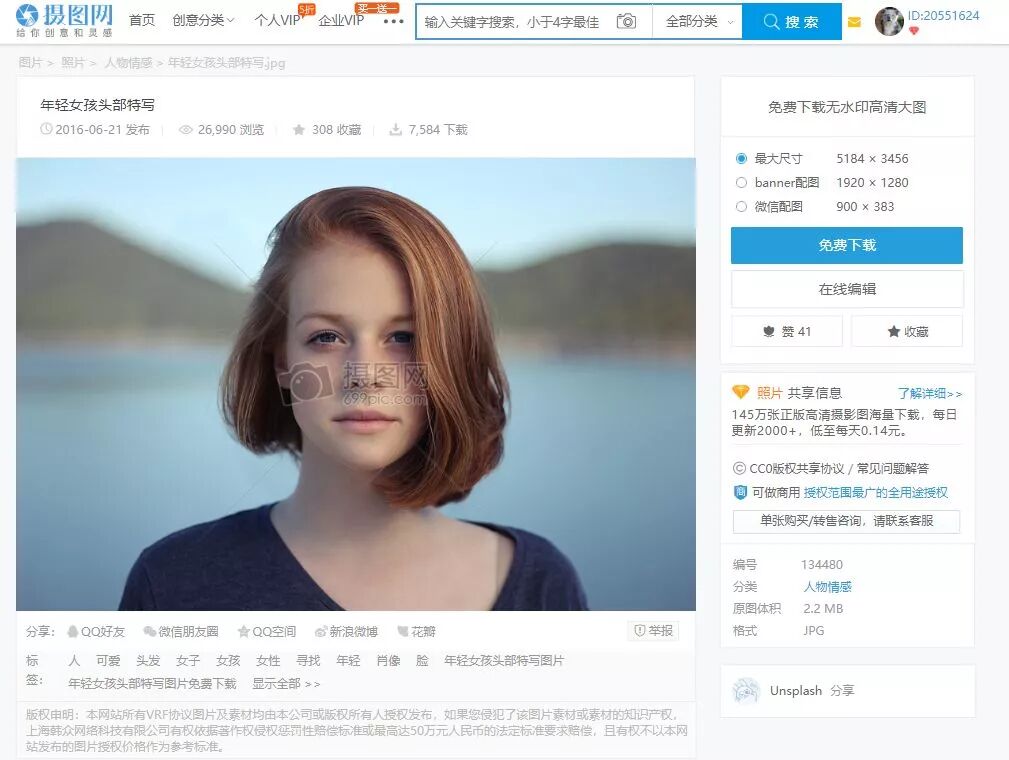1009x760 pixels.
Task: Click 单张购买/转售咨询 contact button
Action: pos(846,521)
